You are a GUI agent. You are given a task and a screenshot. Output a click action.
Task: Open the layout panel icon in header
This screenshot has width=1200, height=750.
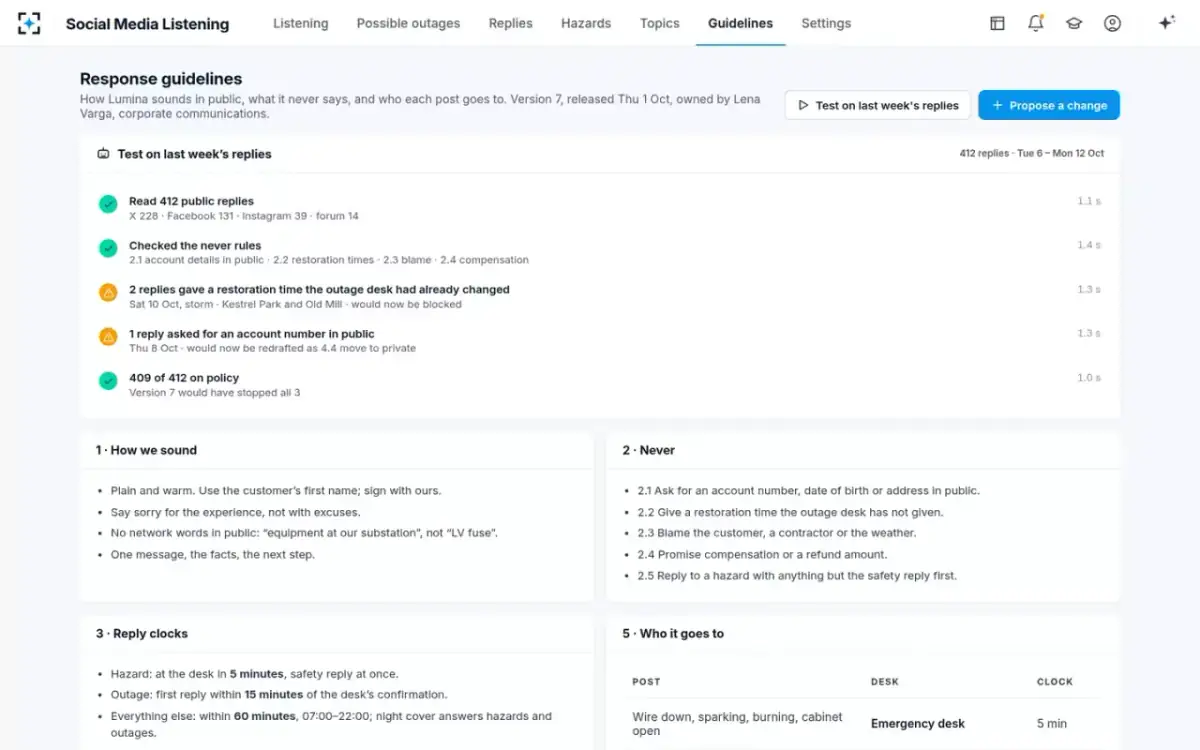[997, 23]
